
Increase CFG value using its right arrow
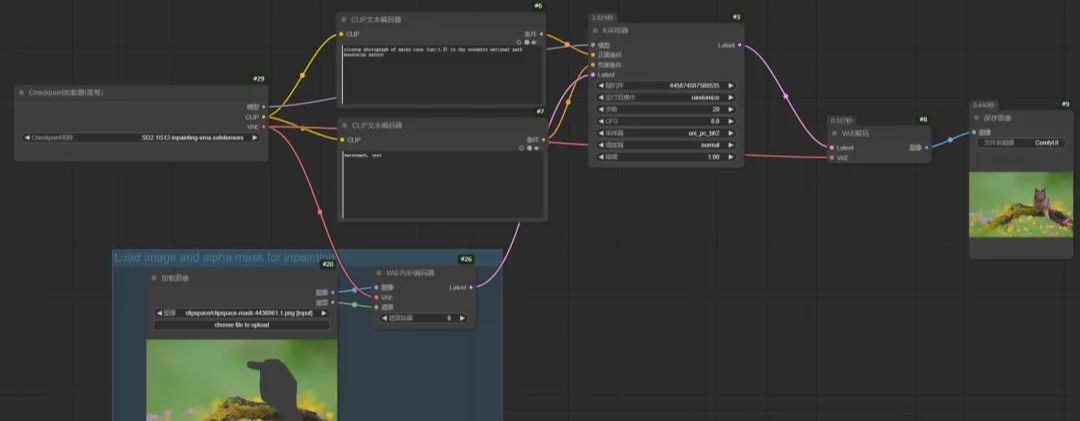[730, 121]
